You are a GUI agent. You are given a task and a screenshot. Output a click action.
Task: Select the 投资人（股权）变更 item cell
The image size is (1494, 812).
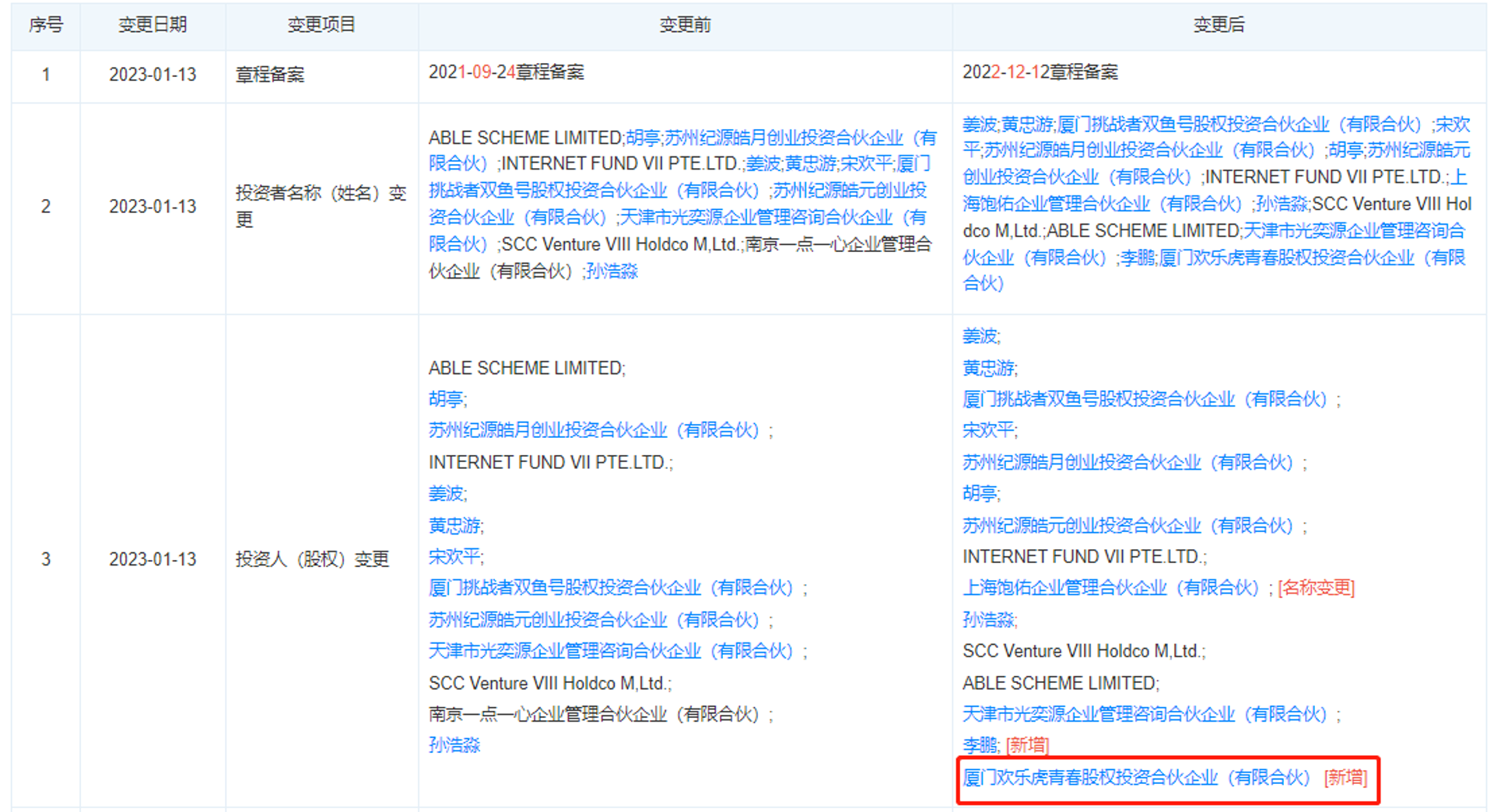tap(312, 559)
